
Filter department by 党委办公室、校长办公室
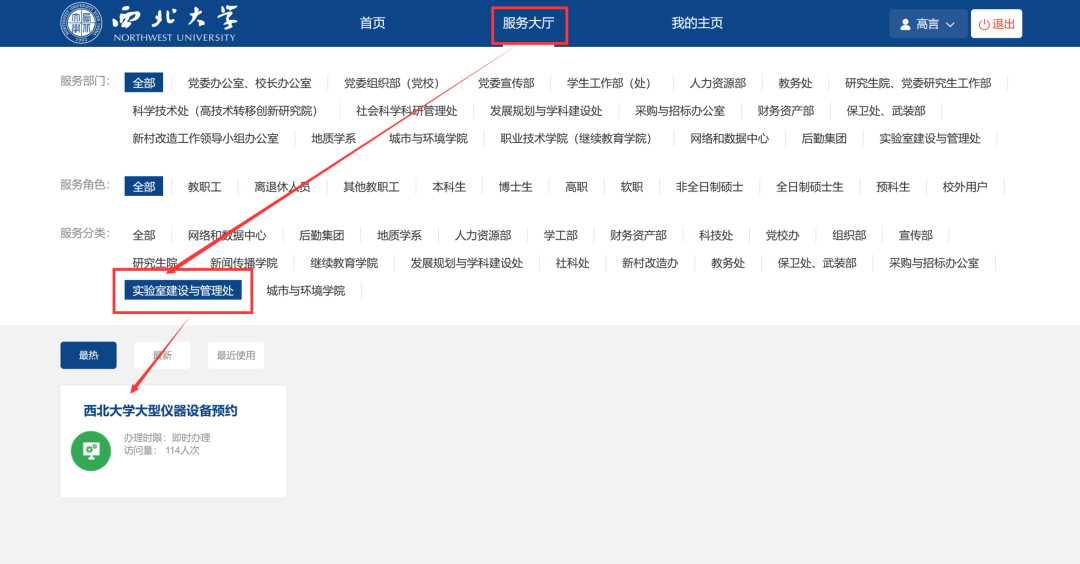(x=249, y=83)
